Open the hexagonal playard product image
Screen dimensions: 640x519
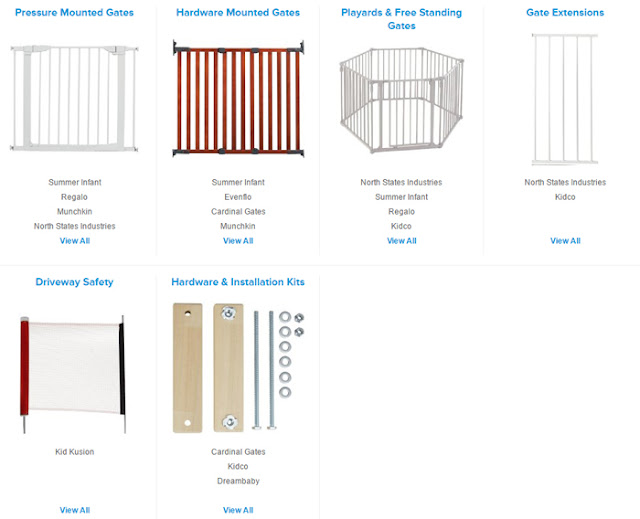click(x=402, y=100)
